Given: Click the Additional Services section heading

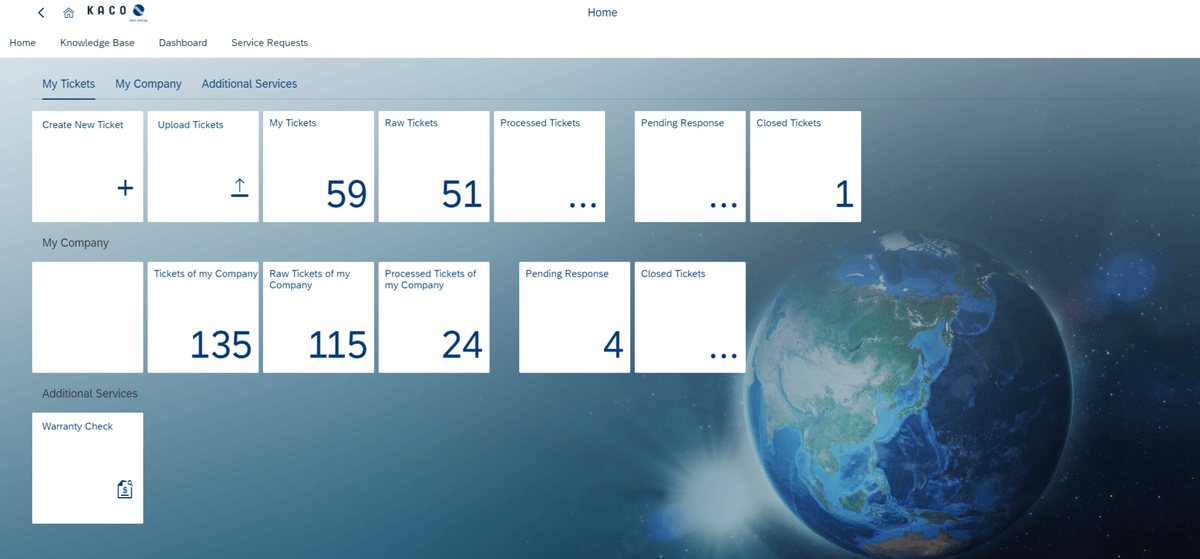Looking at the screenshot, I should (90, 394).
